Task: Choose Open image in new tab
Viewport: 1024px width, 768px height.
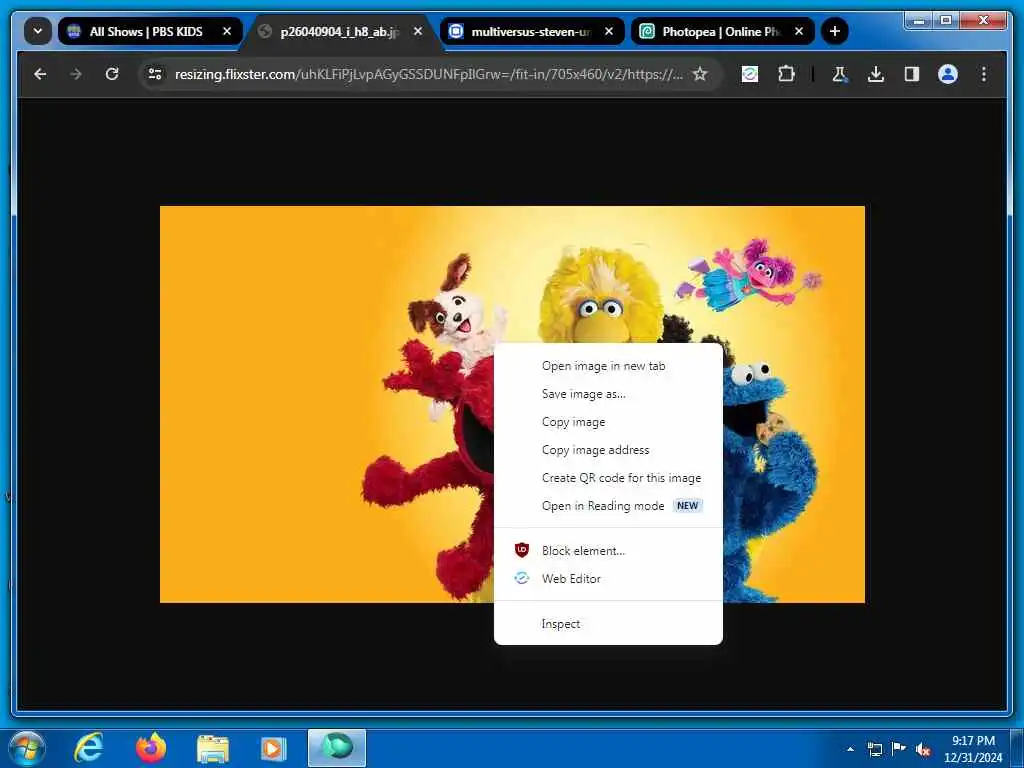Action: click(608, 366)
